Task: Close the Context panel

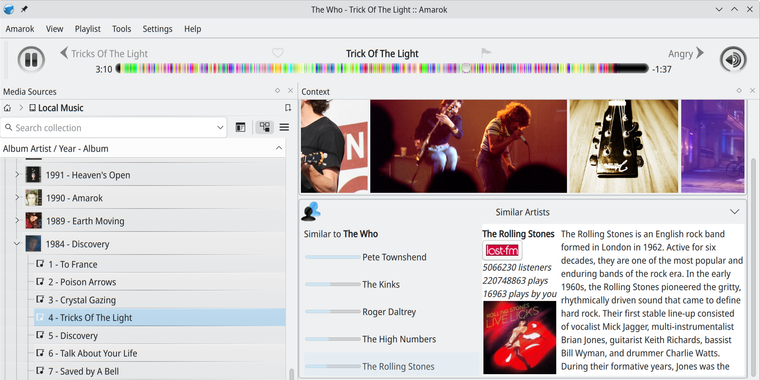Action: tap(752, 91)
